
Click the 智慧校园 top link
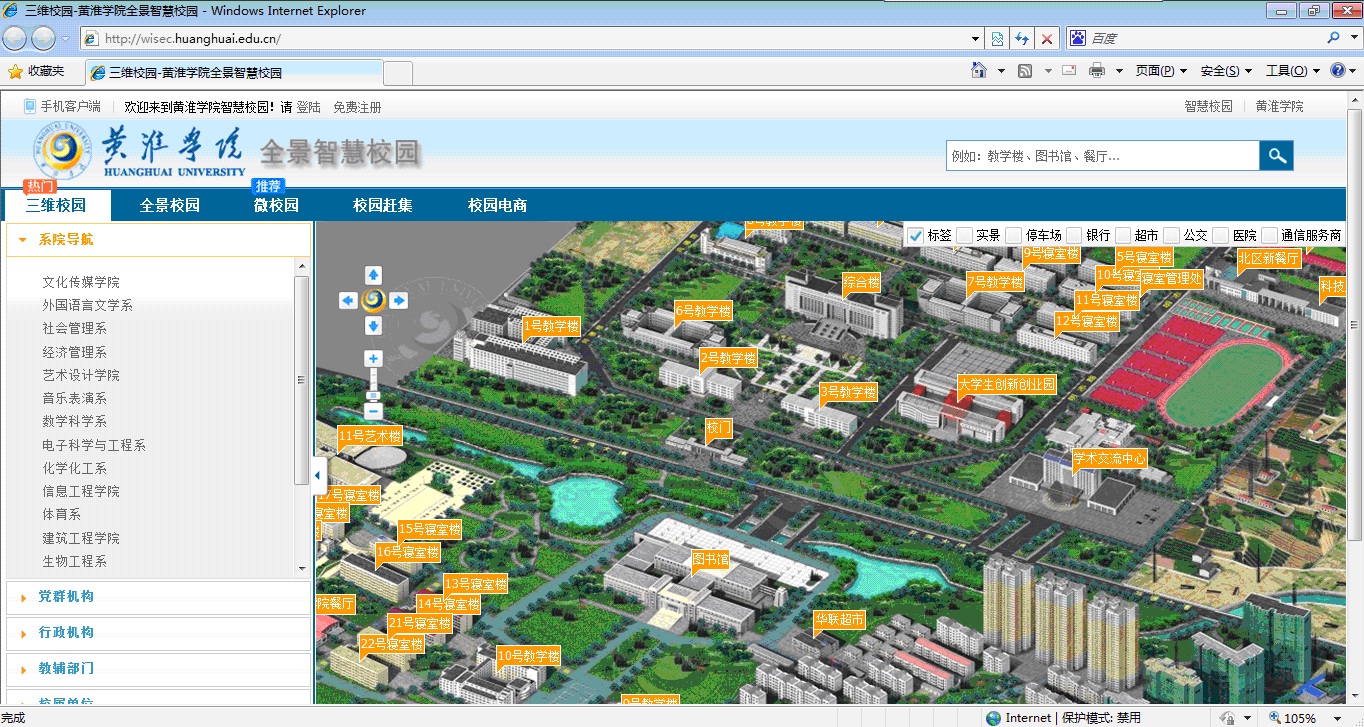[1208, 106]
